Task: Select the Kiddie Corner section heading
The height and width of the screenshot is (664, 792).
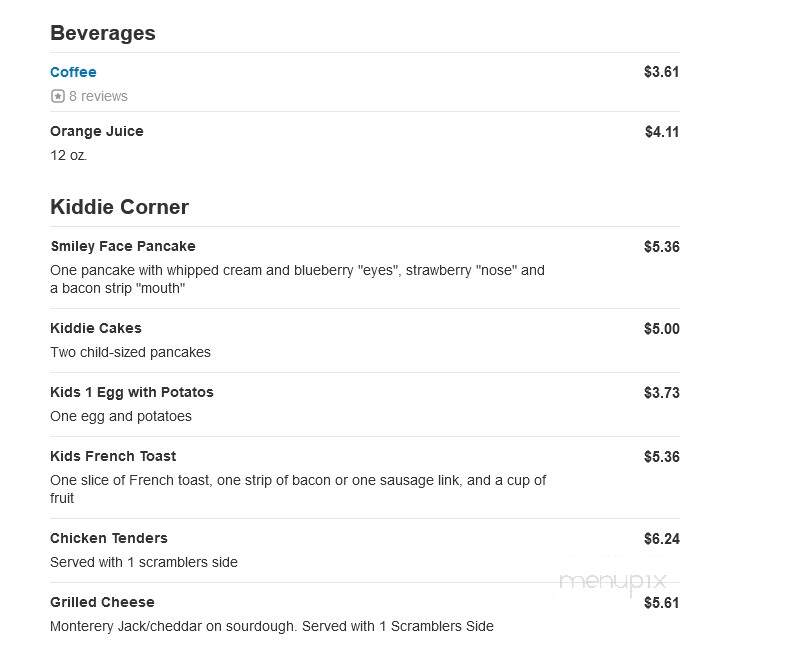Action: click(x=119, y=207)
